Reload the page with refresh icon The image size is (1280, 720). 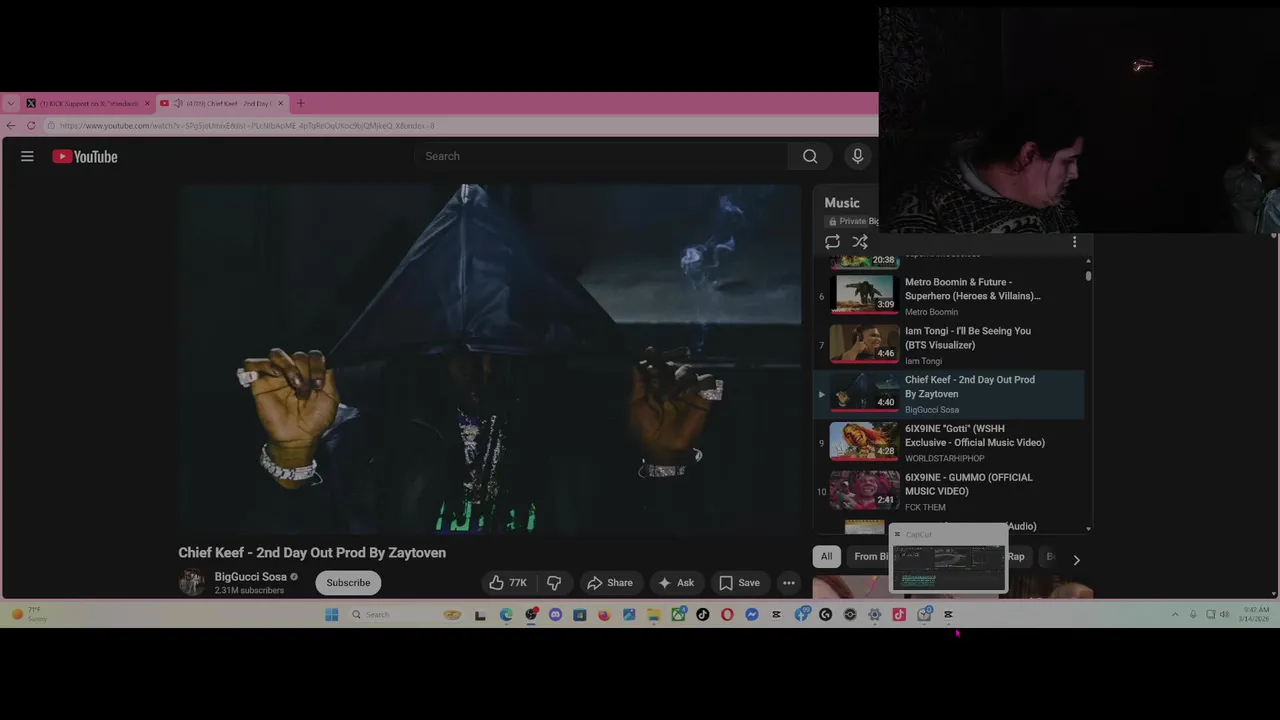pyautogui.click(x=31, y=125)
